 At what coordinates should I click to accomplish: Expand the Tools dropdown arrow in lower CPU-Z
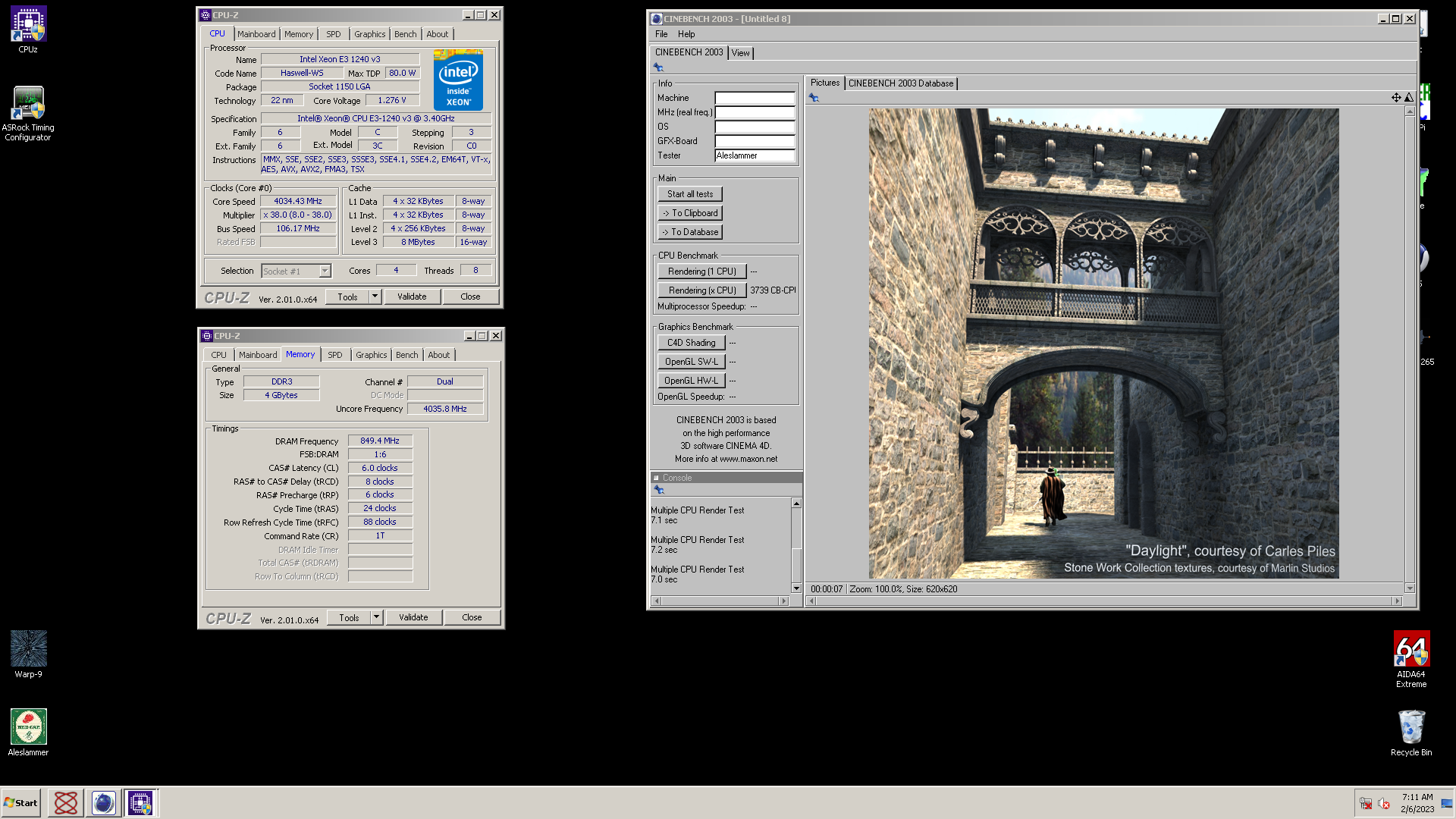pos(376,617)
